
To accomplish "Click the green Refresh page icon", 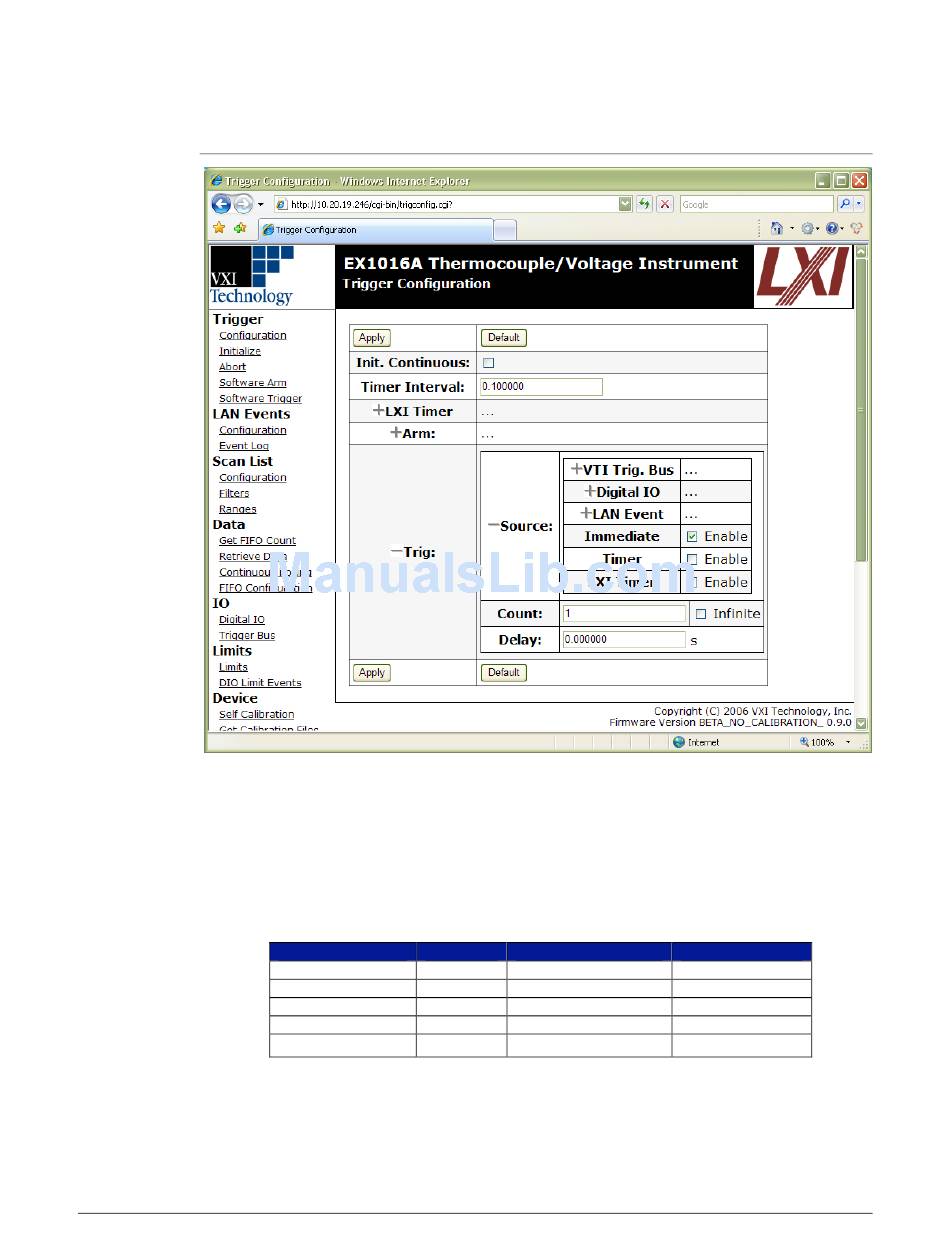I will point(645,204).
